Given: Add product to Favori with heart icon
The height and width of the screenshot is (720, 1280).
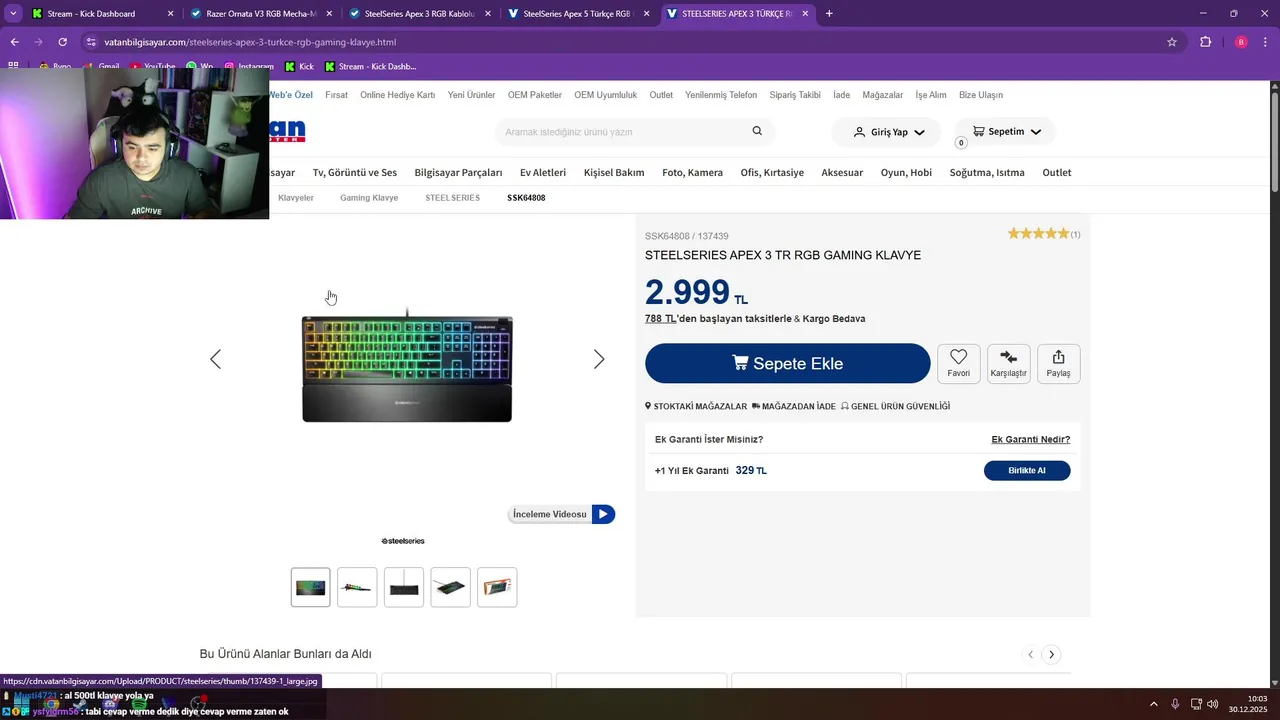Looking at the screenshot, I should (958, 363).
